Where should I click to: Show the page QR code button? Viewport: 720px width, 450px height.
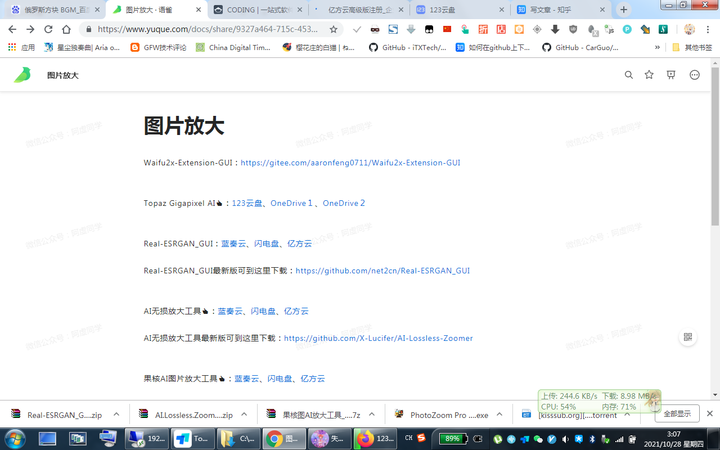point(688,337)
